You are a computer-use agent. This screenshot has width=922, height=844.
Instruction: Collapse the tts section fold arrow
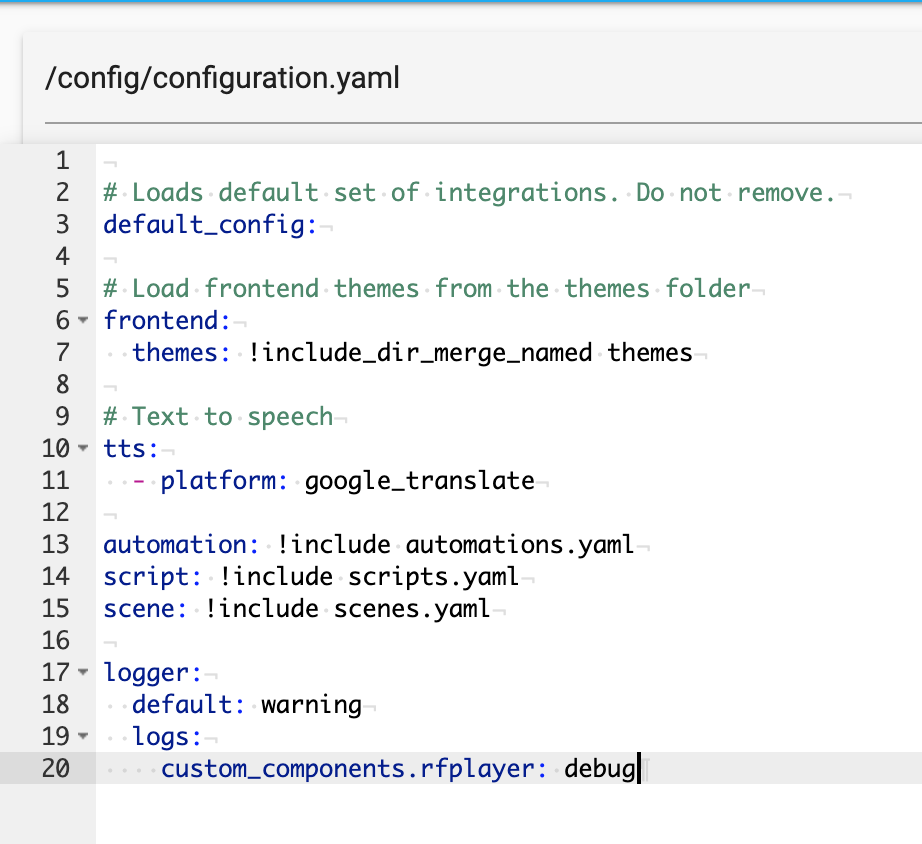[83, 448]
